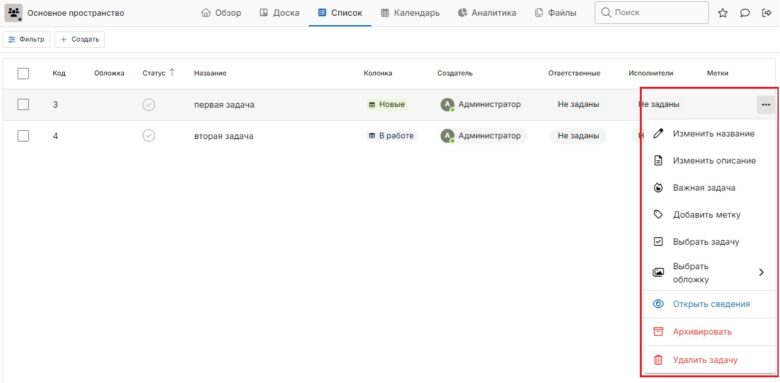This screenshot has height=383, width=780.
Task: Click the Название column header
Action: pyautogui.click(x=210, y=73)
